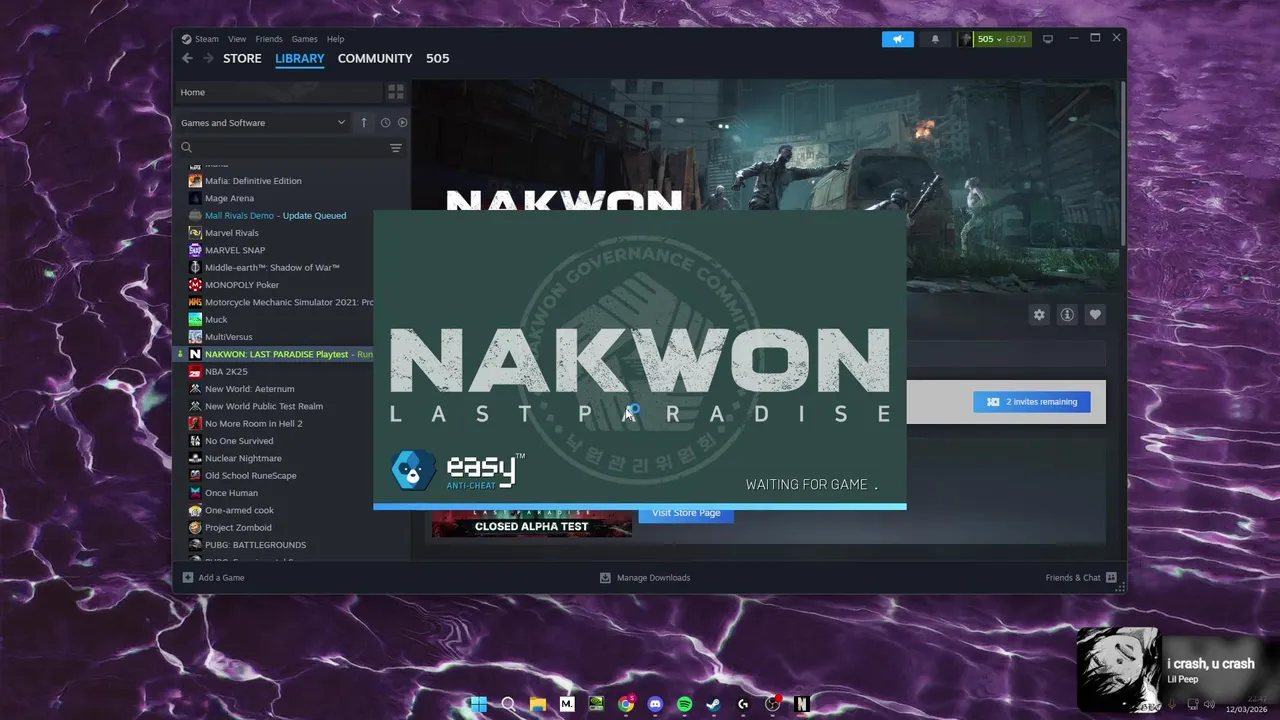Select No More Room in Hell 2
Image resolution: width=1280 pixels, height=720 pixels.
click(253, 423)
